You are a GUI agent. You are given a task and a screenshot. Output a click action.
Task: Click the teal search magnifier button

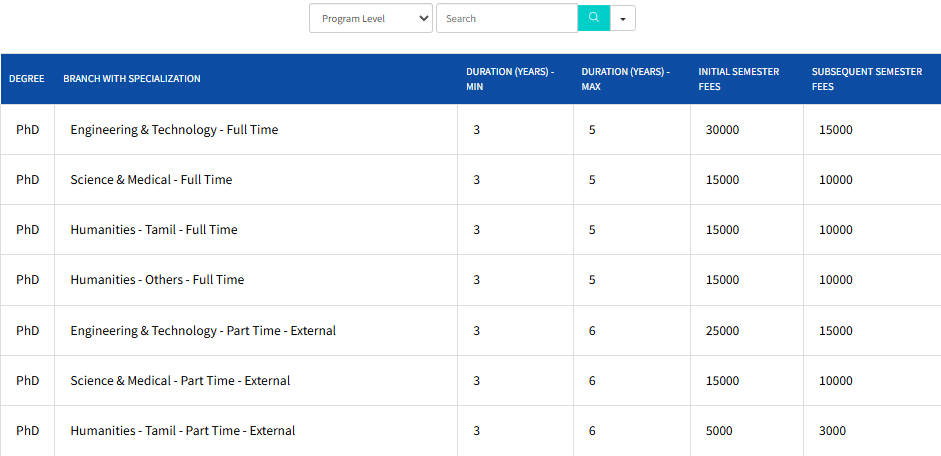pyautogui.click(x=593, y=18)
